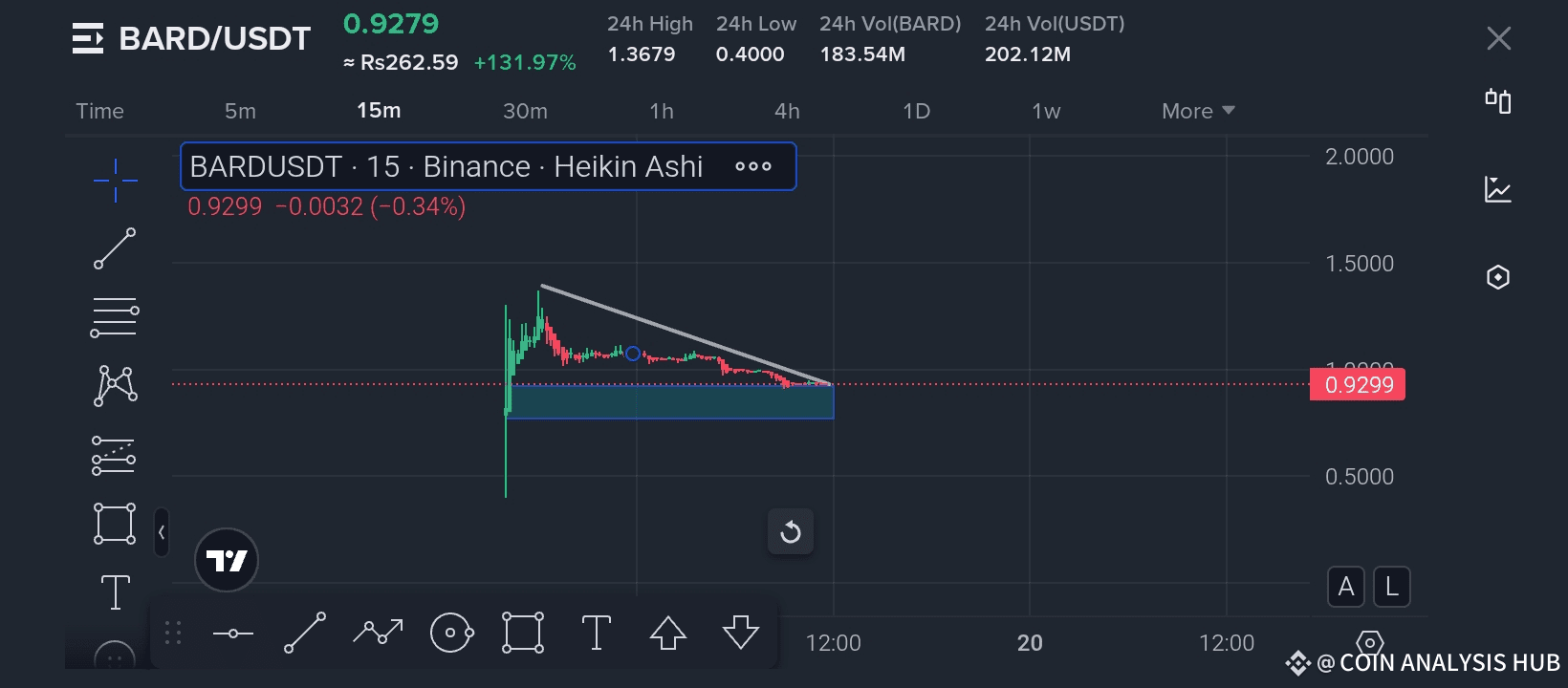Toggle auto scale with the A button
The height and width of the screenshot is (688, 1568).
point(1346,587)
